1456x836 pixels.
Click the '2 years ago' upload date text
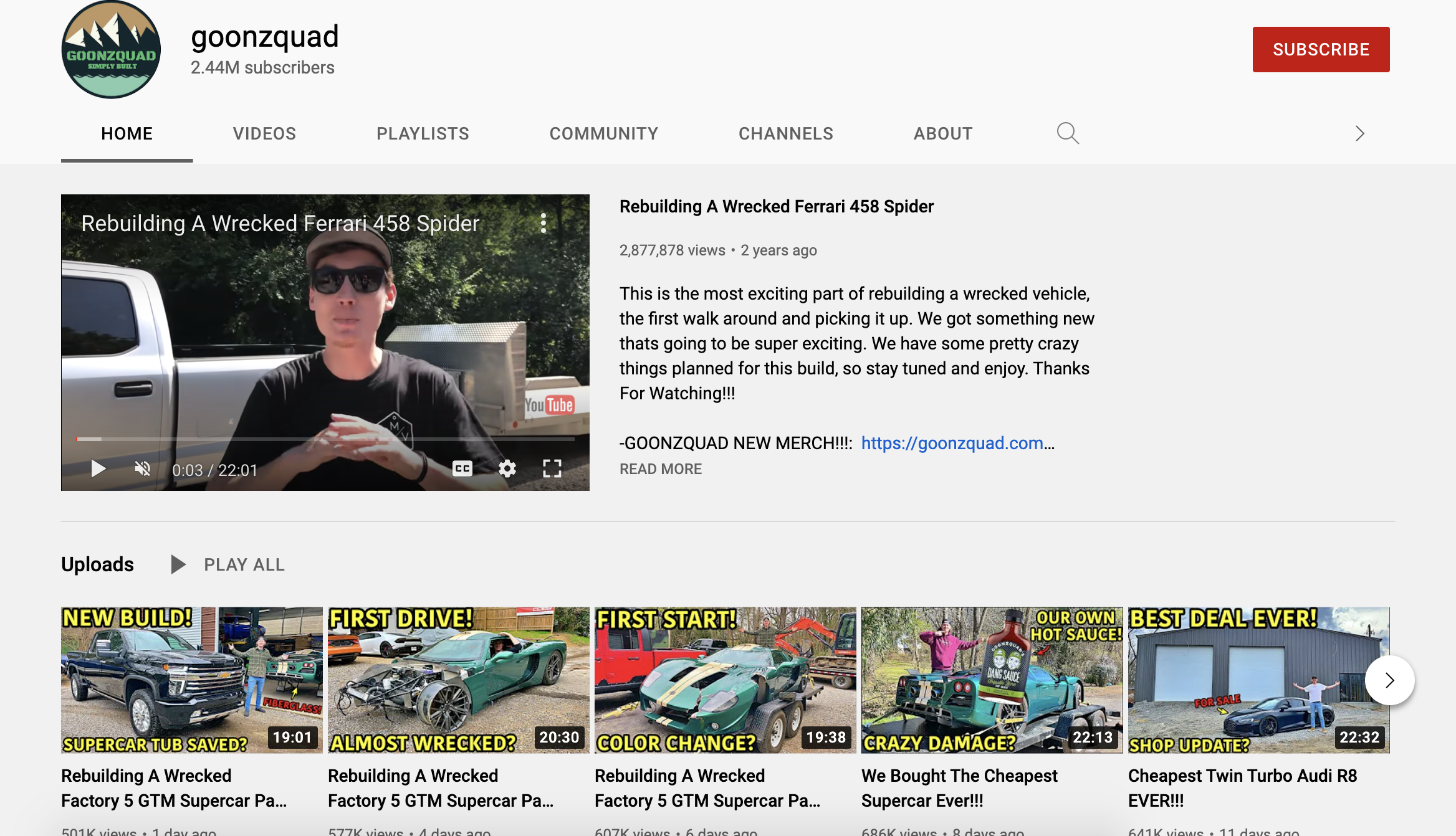point(778,250)
